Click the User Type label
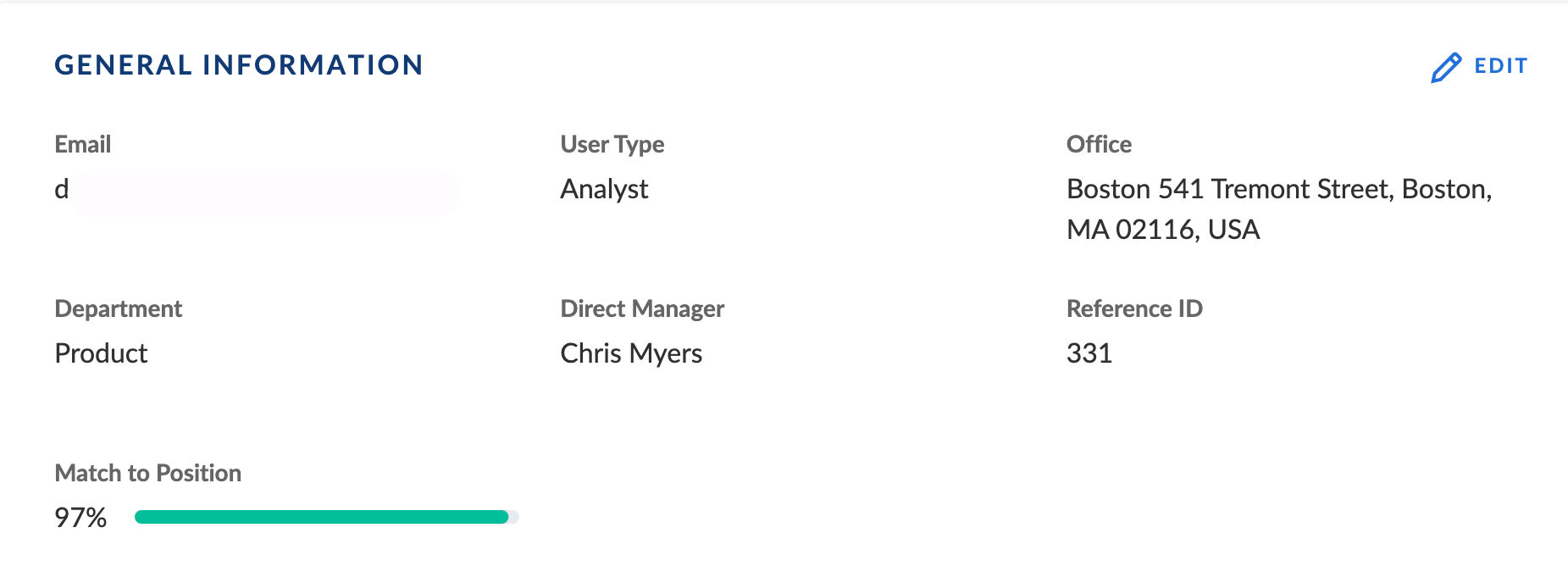This screenshot has height=572, width=1568. tap(612, 145)
